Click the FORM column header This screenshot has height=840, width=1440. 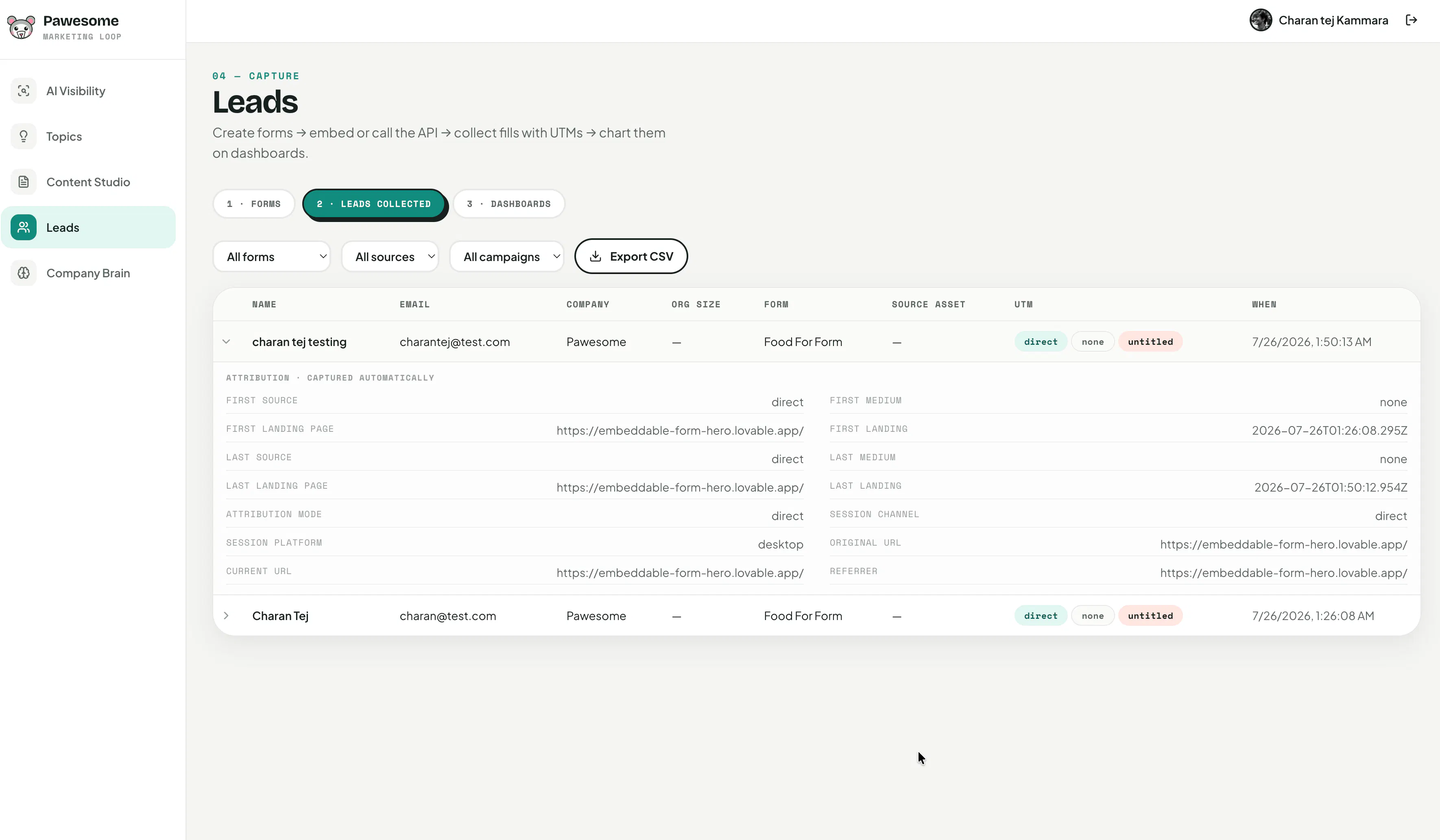tap(776, 305)
